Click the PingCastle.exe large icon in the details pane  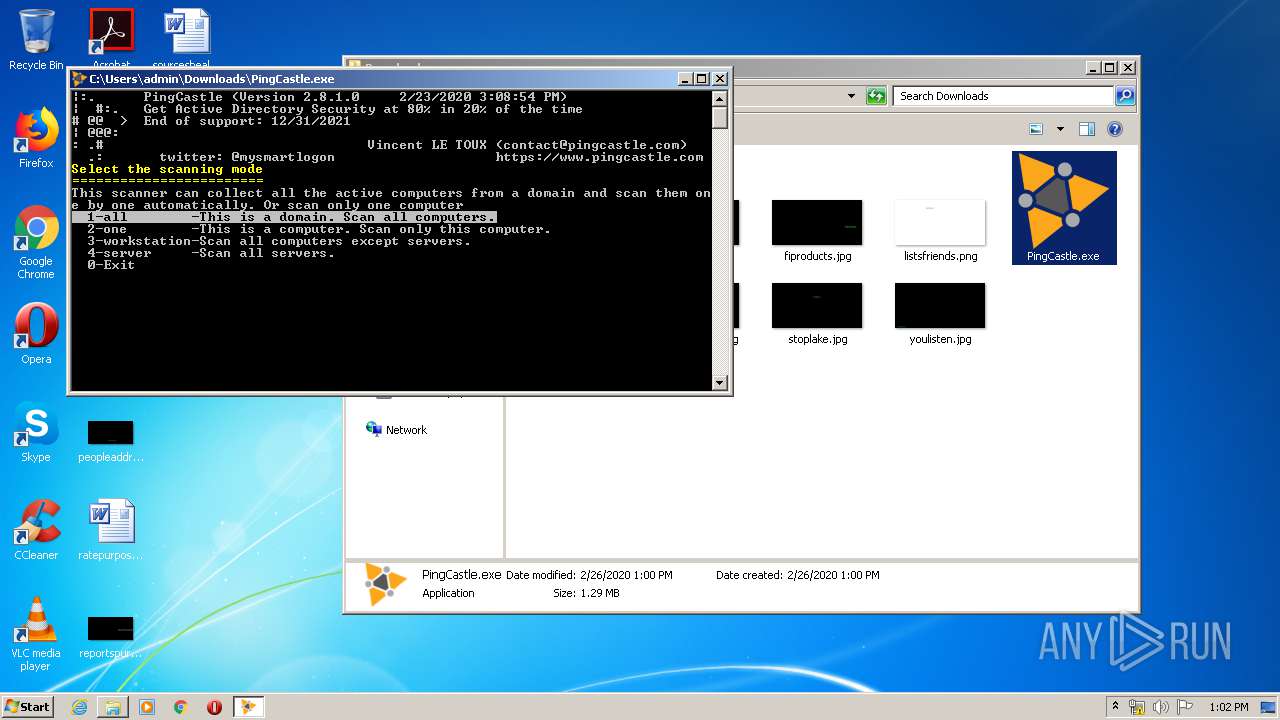point(385,584)
